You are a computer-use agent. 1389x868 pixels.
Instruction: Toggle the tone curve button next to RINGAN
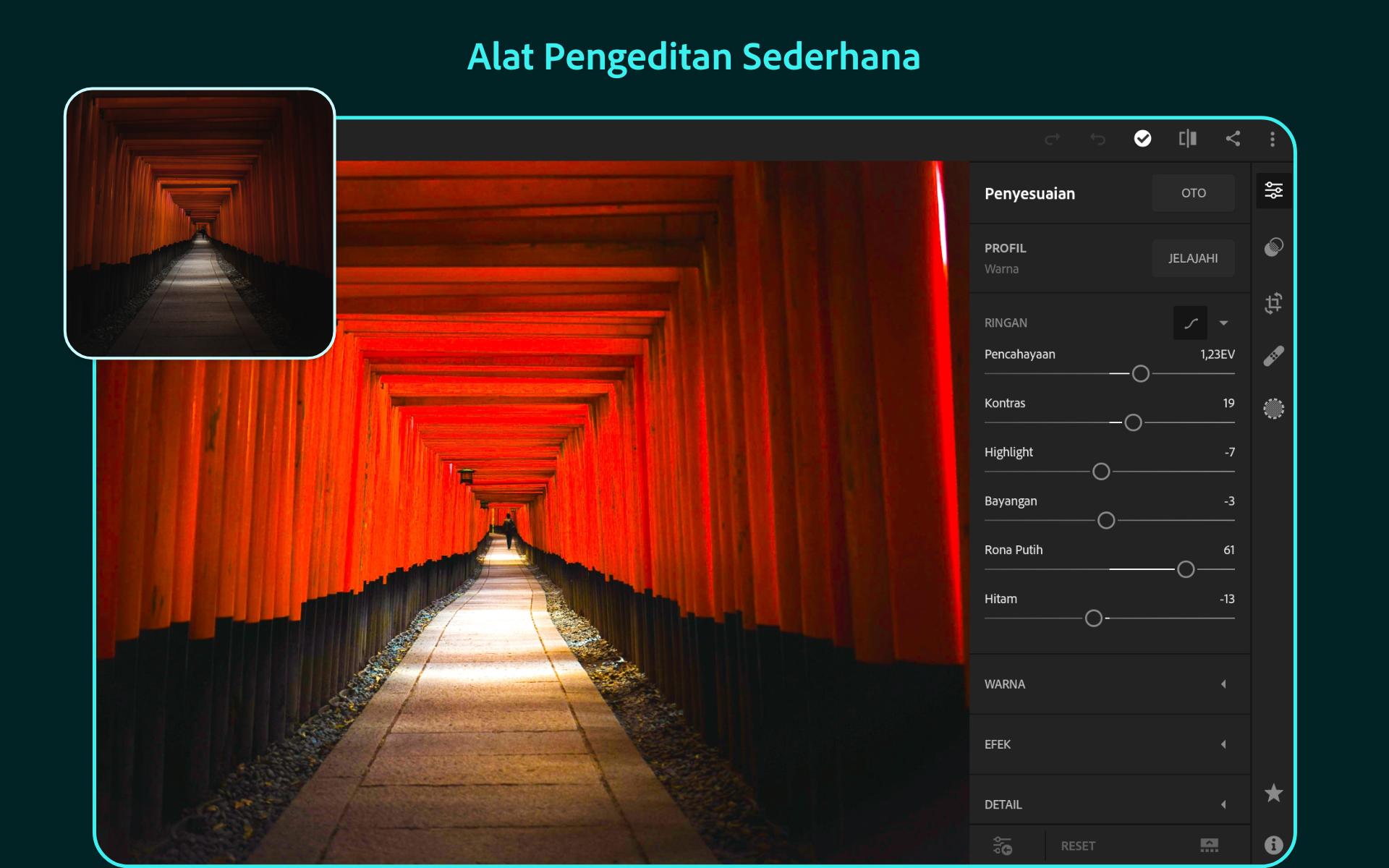coord(1189,323)
